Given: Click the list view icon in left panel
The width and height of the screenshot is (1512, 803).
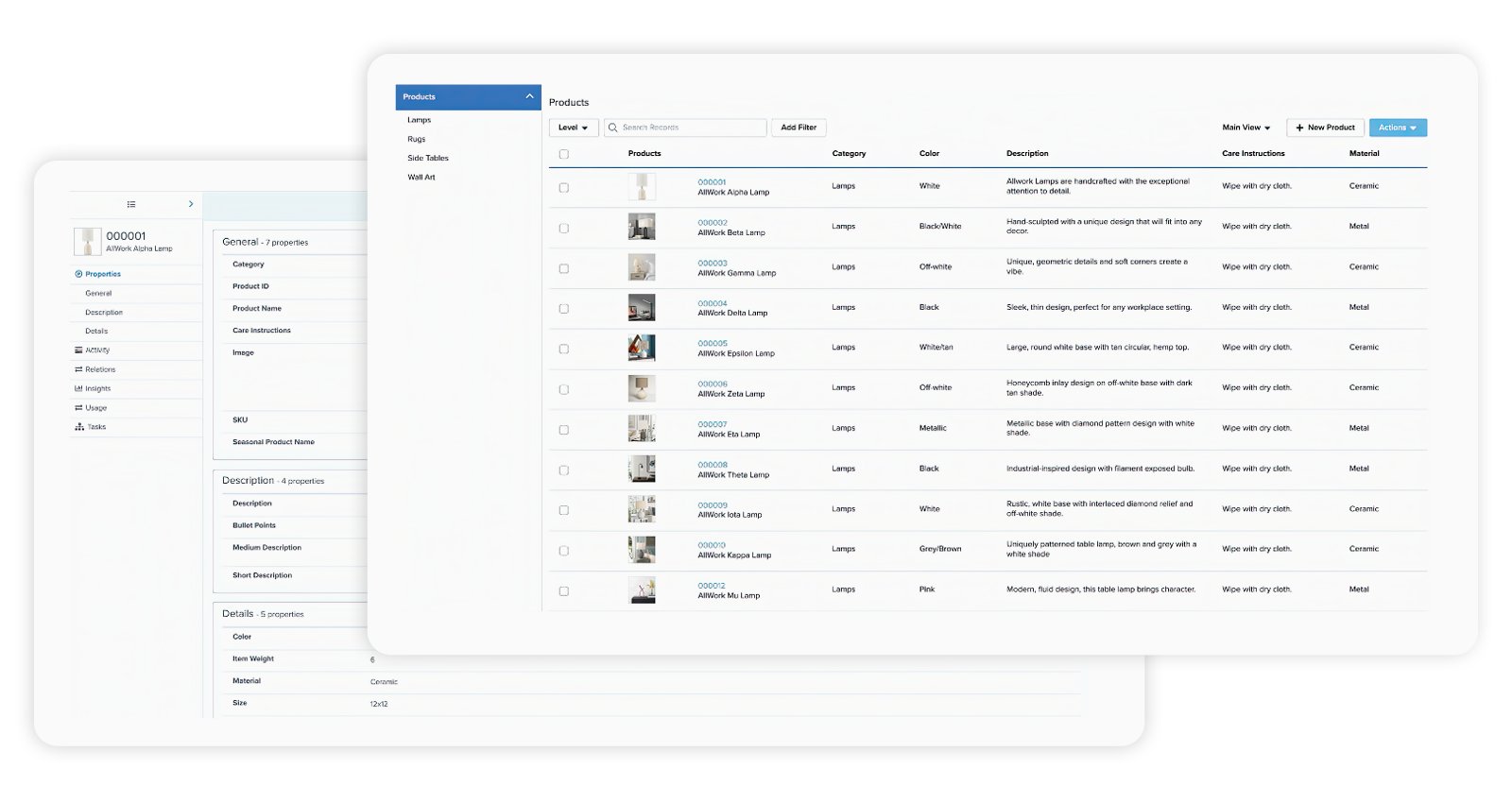Looking at the screenshot, I should pos(131,204).
